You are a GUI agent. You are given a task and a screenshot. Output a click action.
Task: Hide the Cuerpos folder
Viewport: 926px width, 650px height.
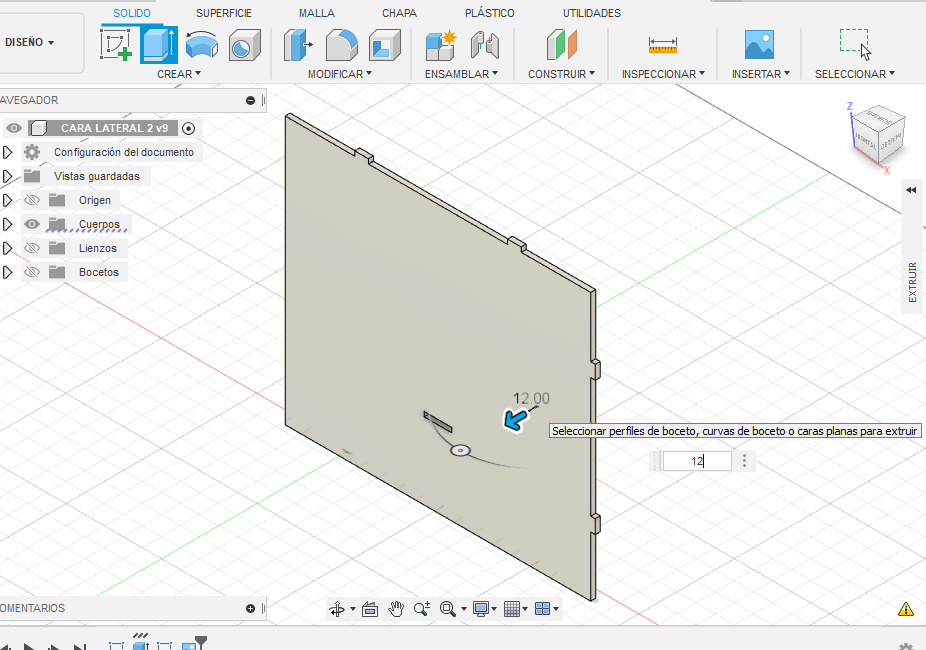point(32,224)
